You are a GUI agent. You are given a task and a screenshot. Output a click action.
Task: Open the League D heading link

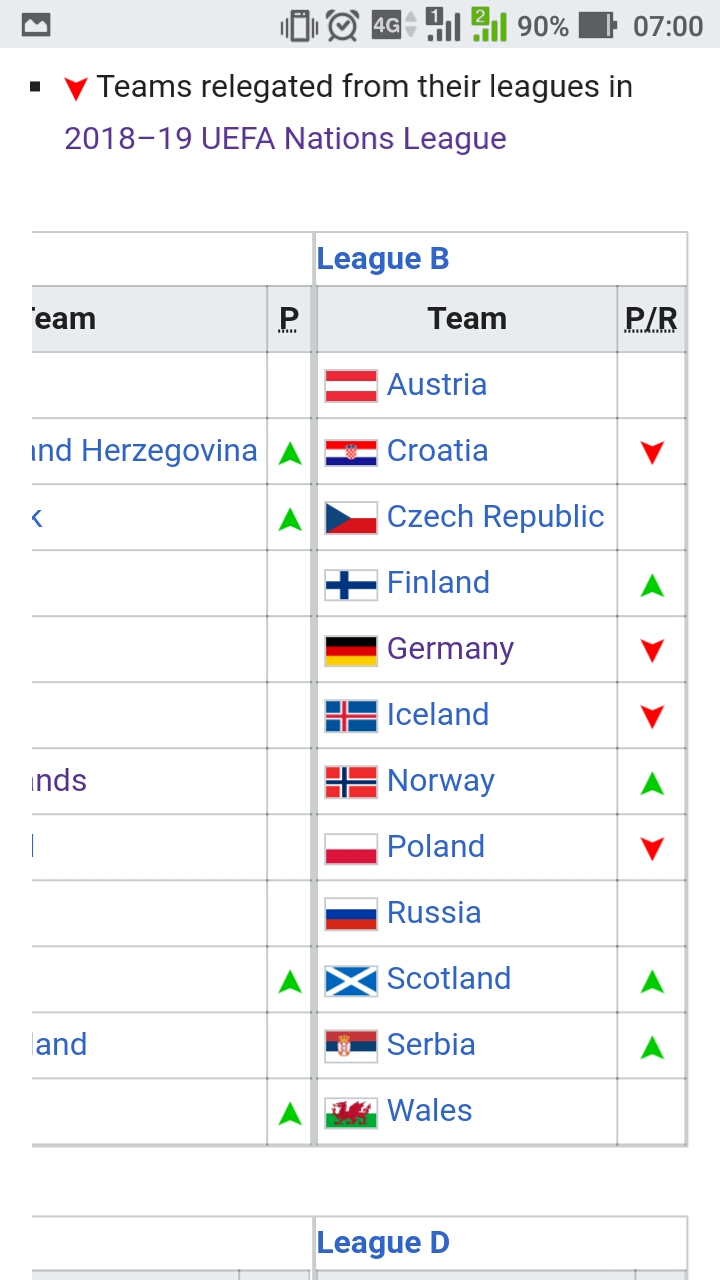click(383, 1243)
